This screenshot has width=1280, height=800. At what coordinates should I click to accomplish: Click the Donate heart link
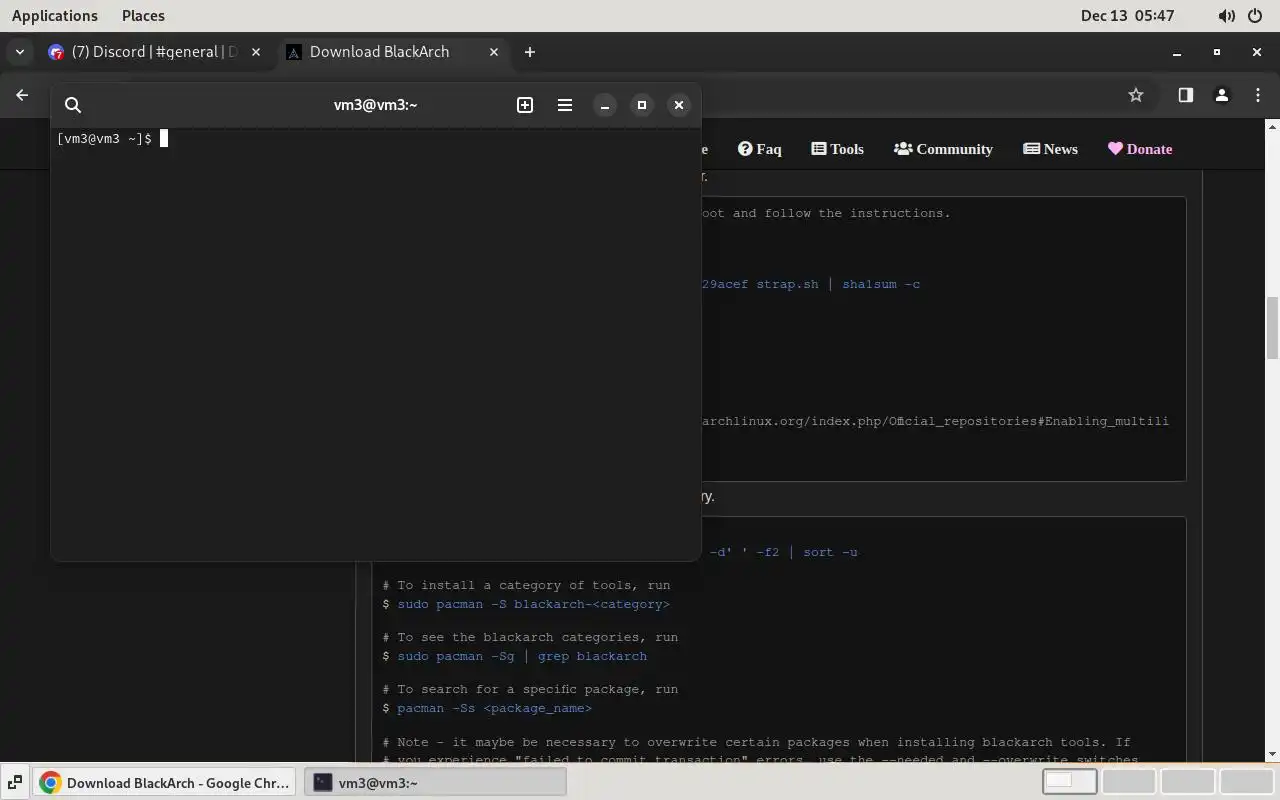(x=1140, y=149)
